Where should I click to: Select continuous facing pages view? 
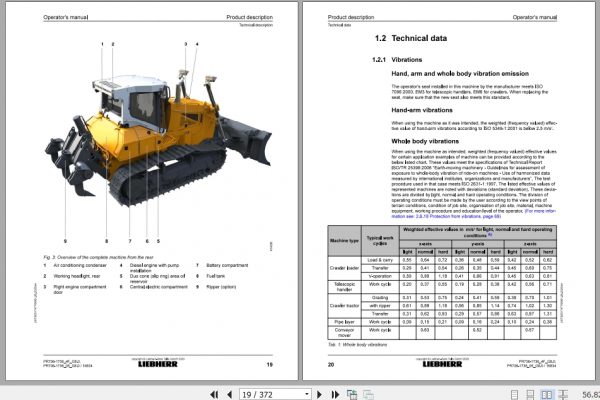click(563, 395)
